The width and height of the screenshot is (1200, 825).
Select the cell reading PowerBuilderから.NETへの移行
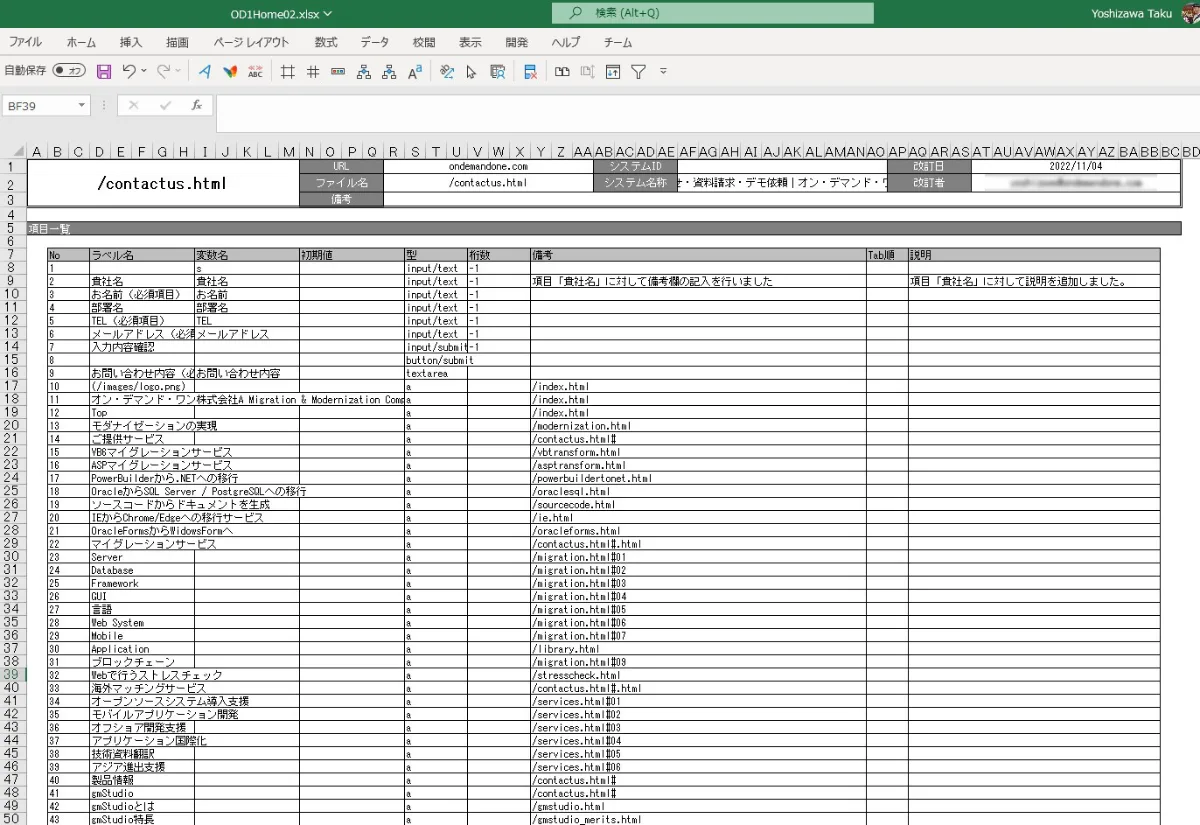point(142,478)
